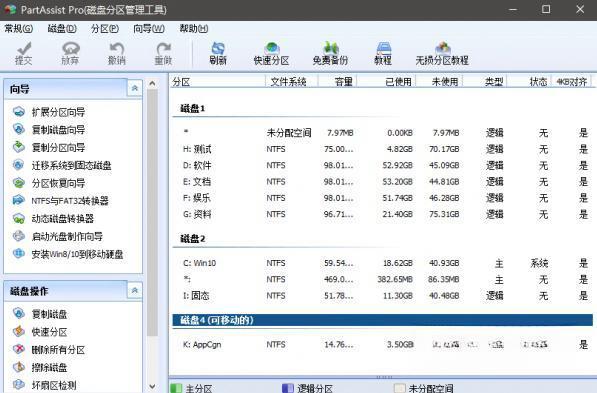Open 安装Win8/10到移动硬盘
This screenshot has height=393, width=597.
(68, 254)
